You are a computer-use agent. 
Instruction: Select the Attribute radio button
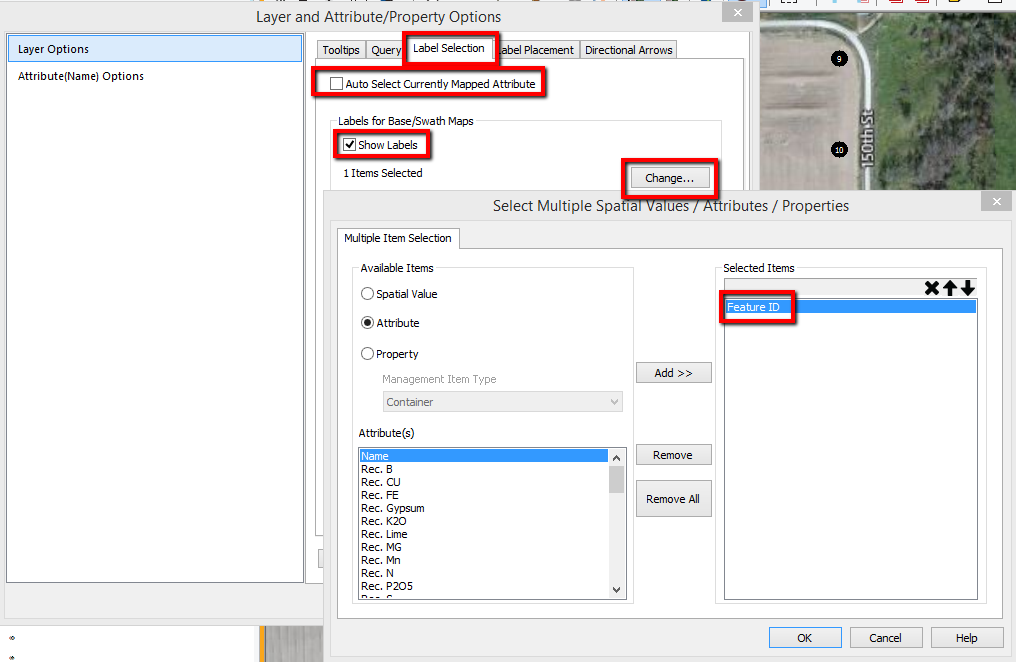367,323
